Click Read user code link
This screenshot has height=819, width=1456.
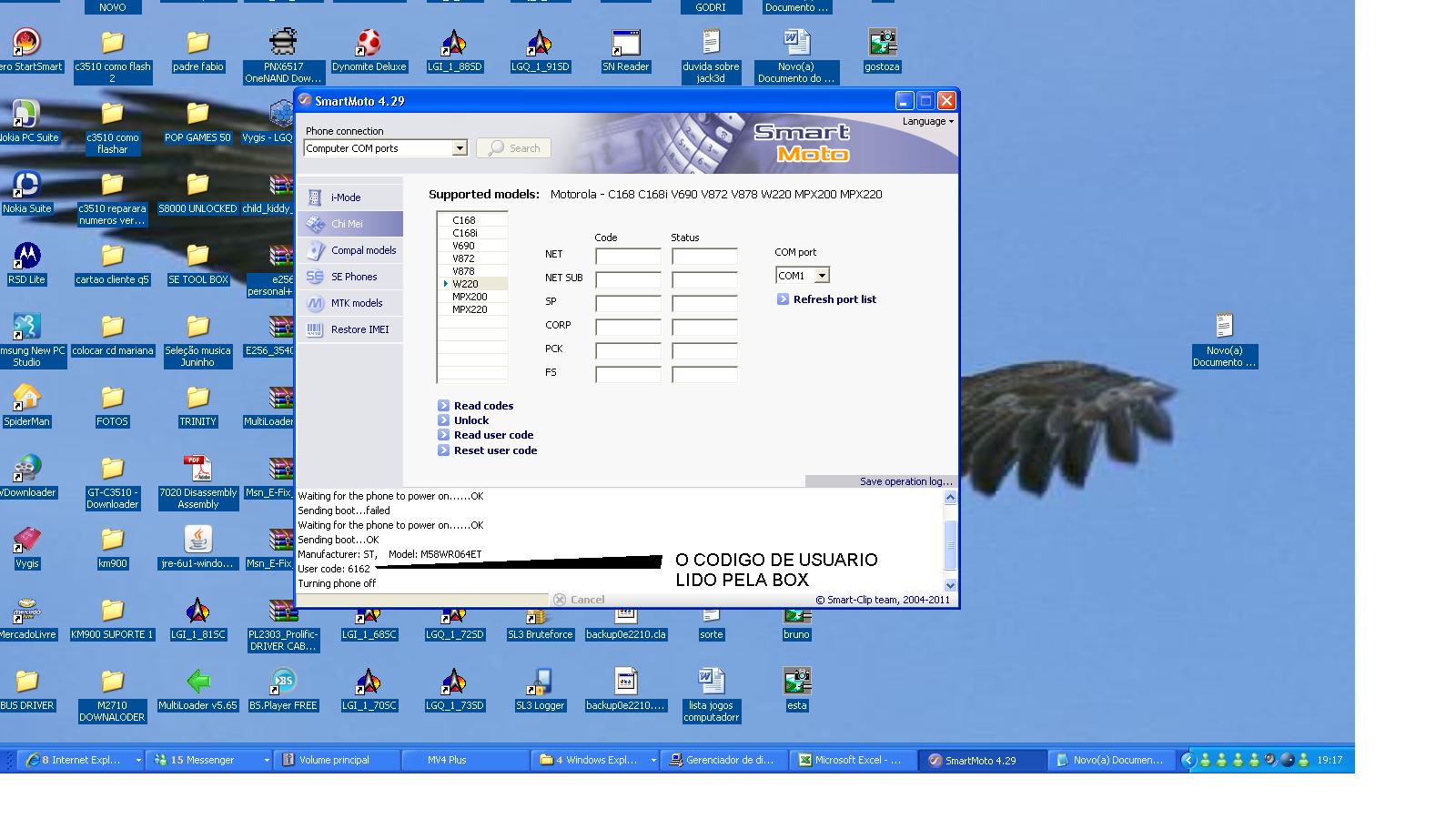coord(493,435)
